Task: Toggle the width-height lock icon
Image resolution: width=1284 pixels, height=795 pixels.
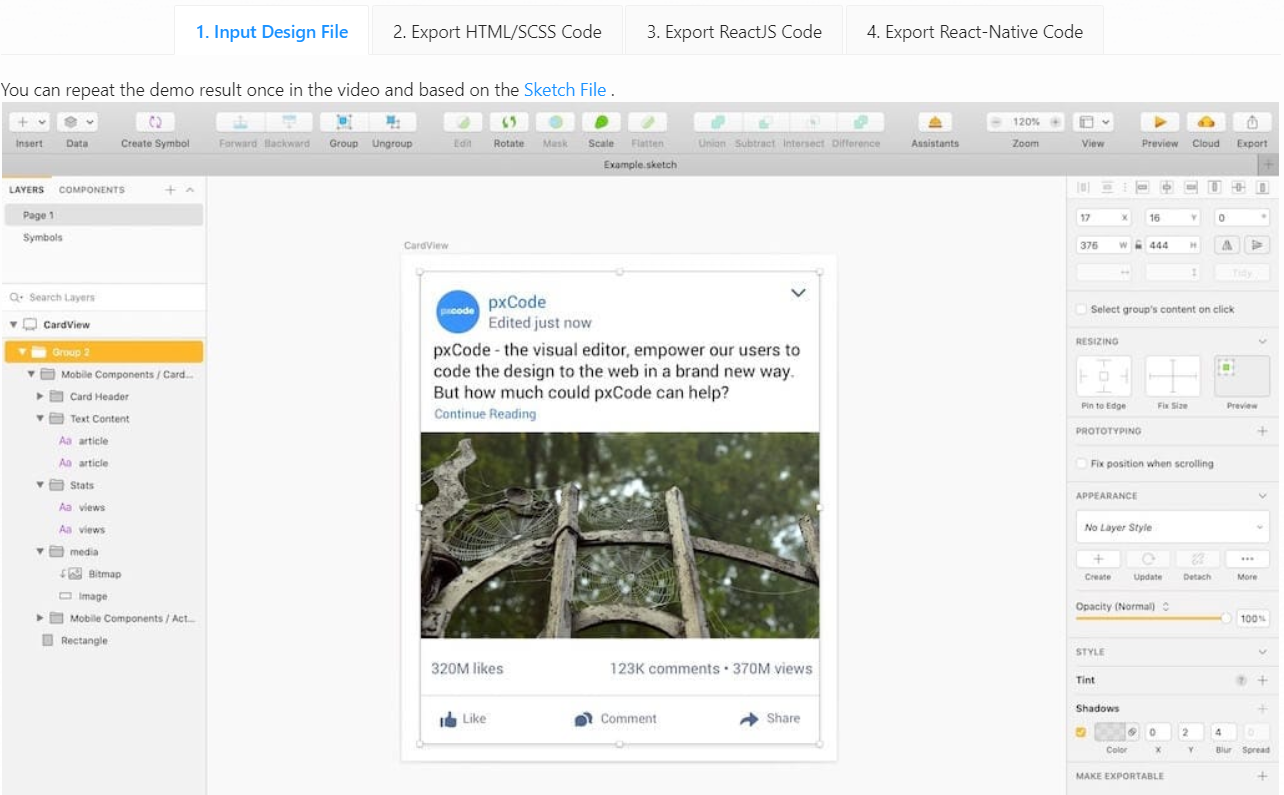Action: point(1138,245)
